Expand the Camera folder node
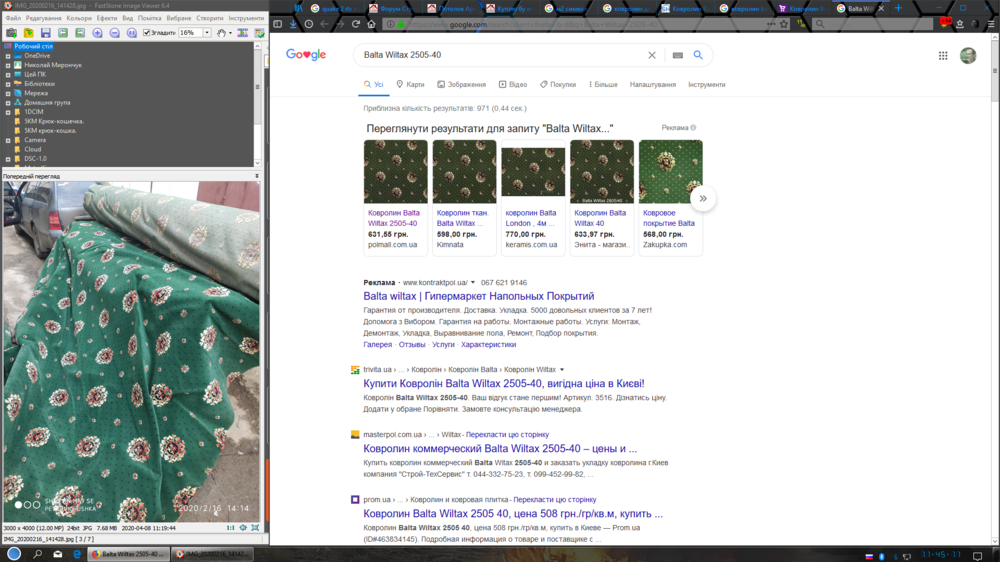The height and width of the screenshot is (562, 1000). (8, 140)
